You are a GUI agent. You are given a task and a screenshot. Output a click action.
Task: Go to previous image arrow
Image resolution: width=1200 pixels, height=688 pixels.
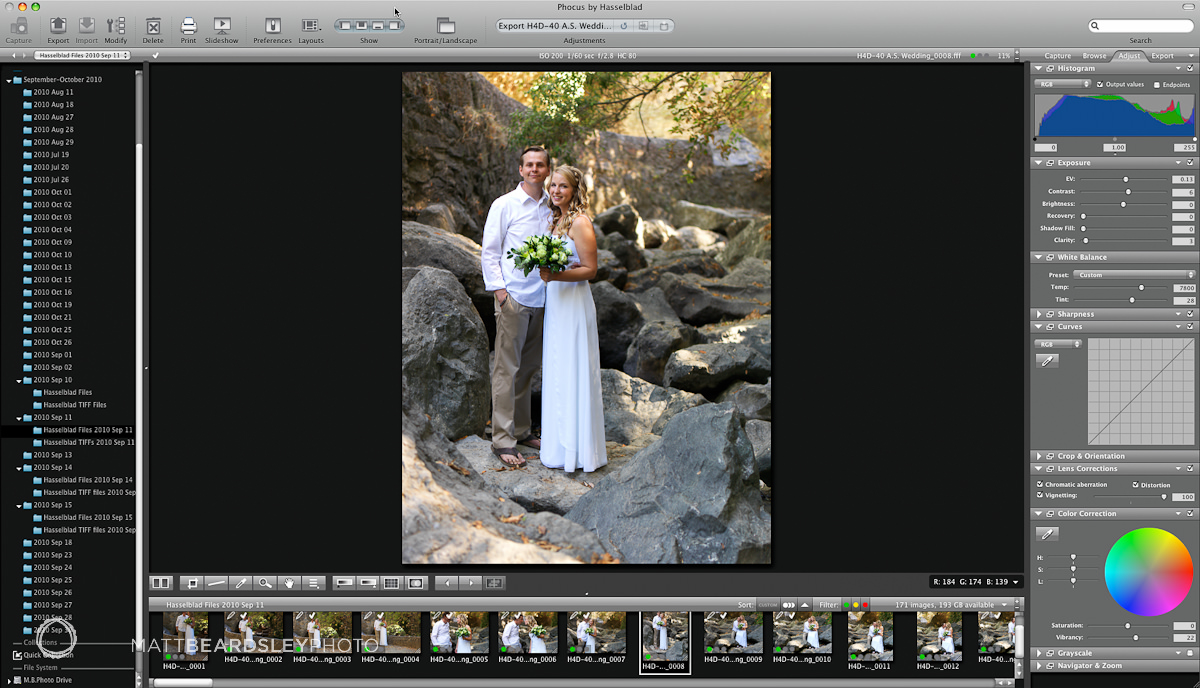(448, 582)
